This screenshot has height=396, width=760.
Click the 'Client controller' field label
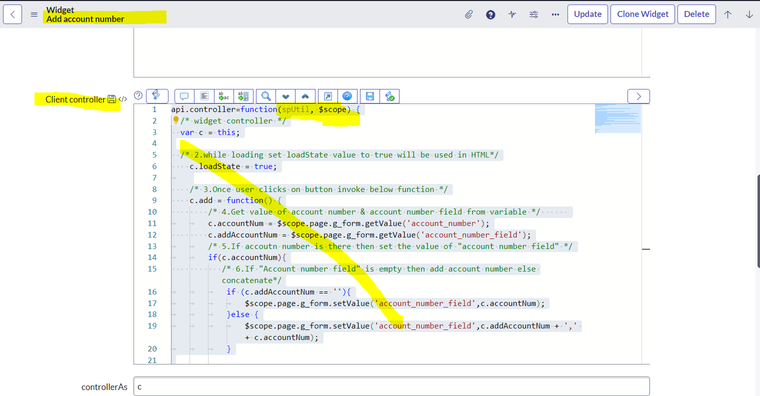75,99
